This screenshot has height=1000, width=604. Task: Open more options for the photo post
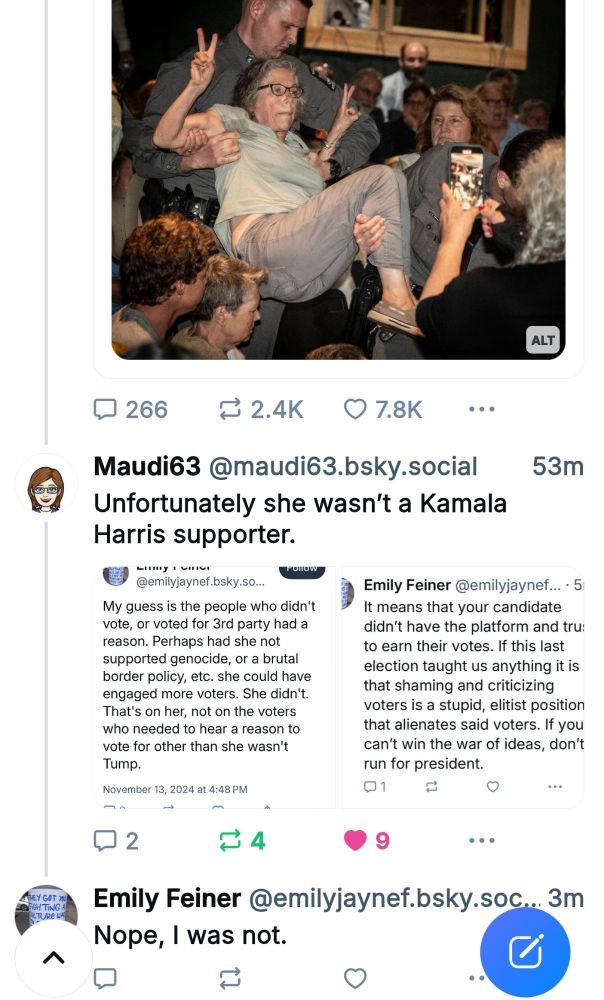(x=482, y=409)
